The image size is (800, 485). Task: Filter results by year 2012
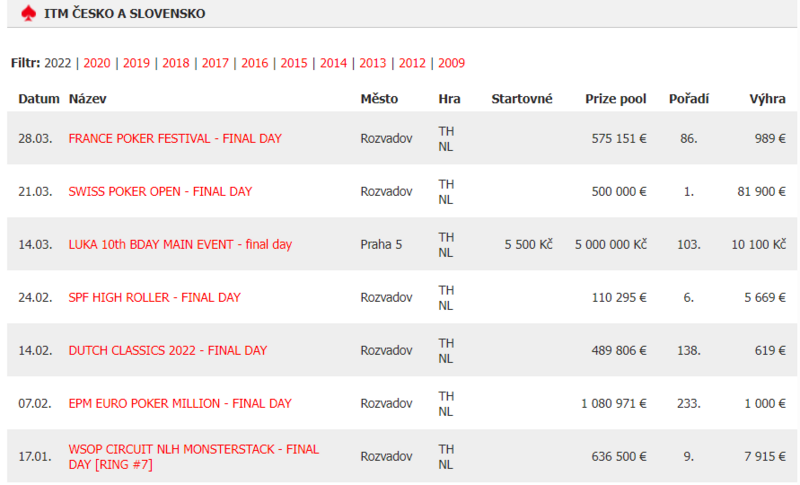(x=412, y=63)
